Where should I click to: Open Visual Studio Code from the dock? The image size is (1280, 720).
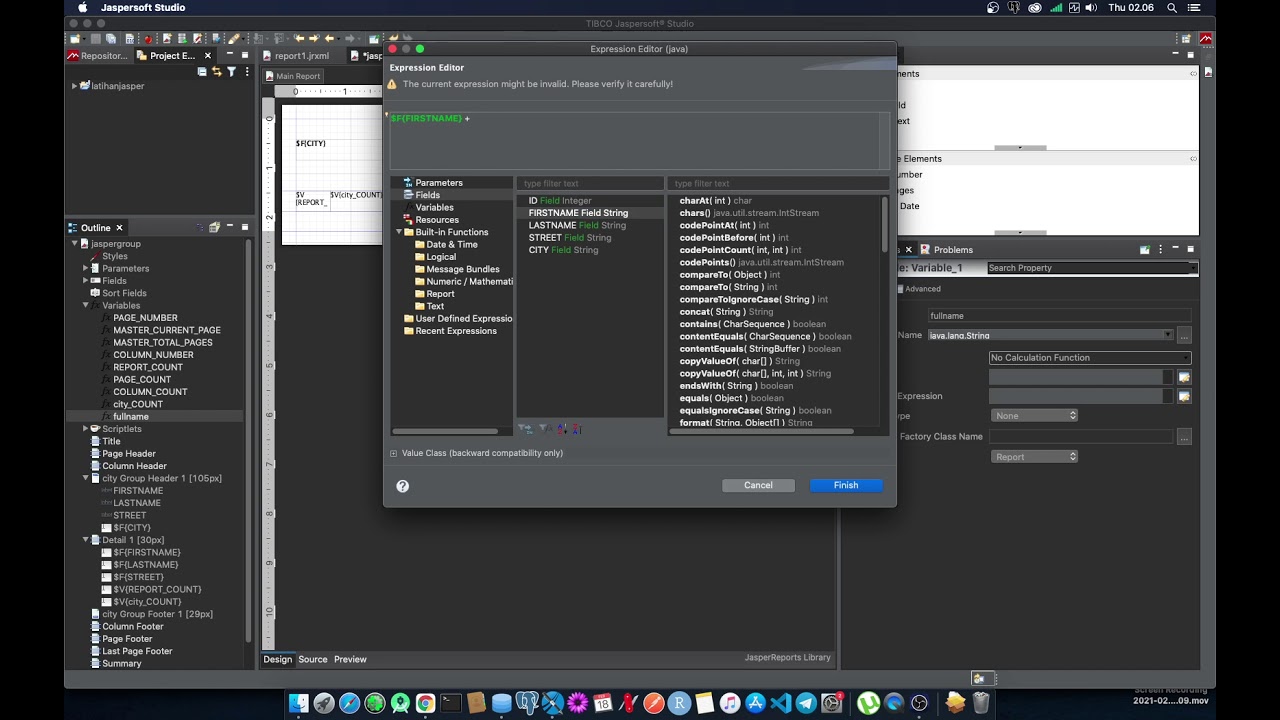(x=781, y=703)
